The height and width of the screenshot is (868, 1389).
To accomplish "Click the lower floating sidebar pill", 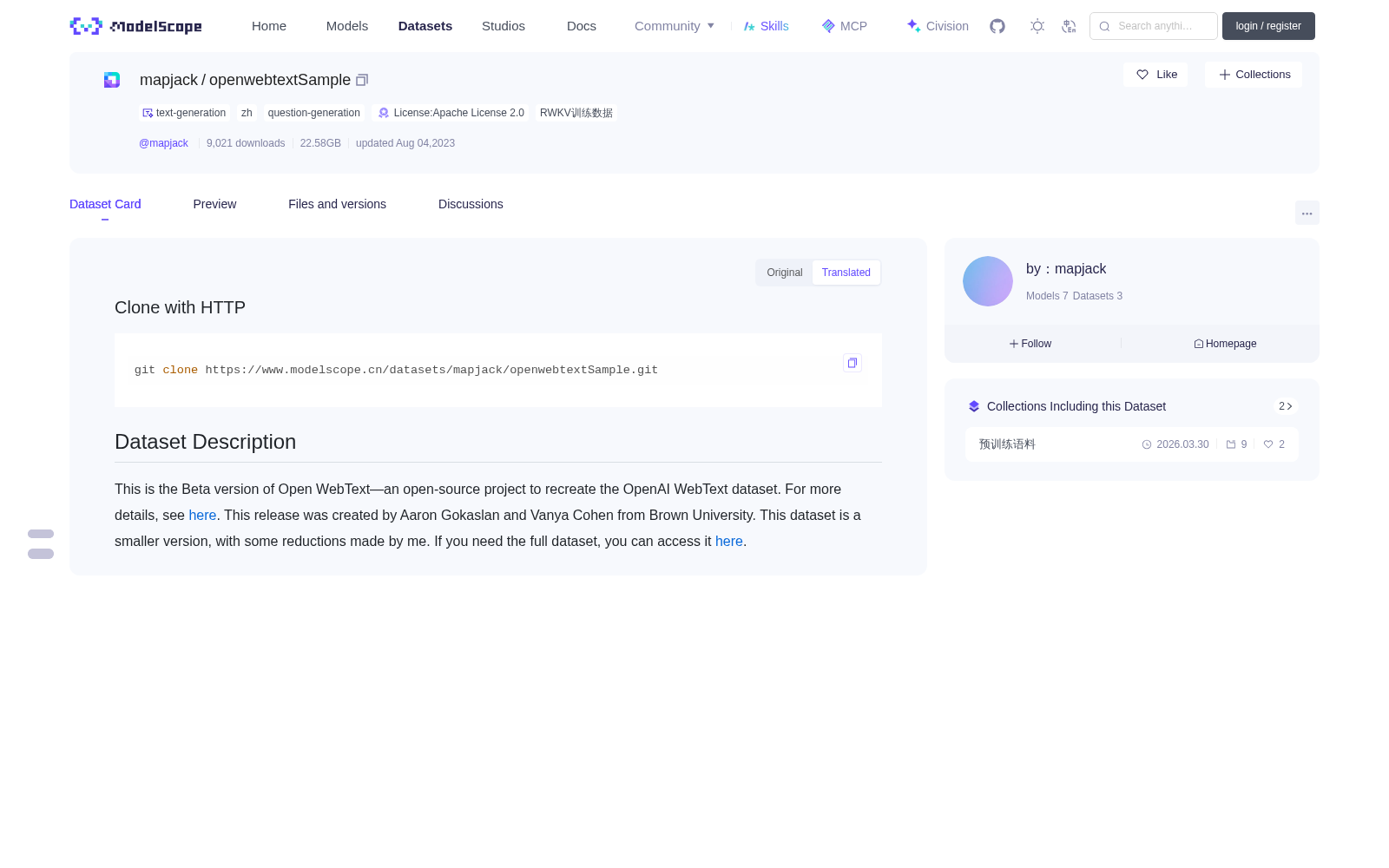I will click(x=41, y=554).
